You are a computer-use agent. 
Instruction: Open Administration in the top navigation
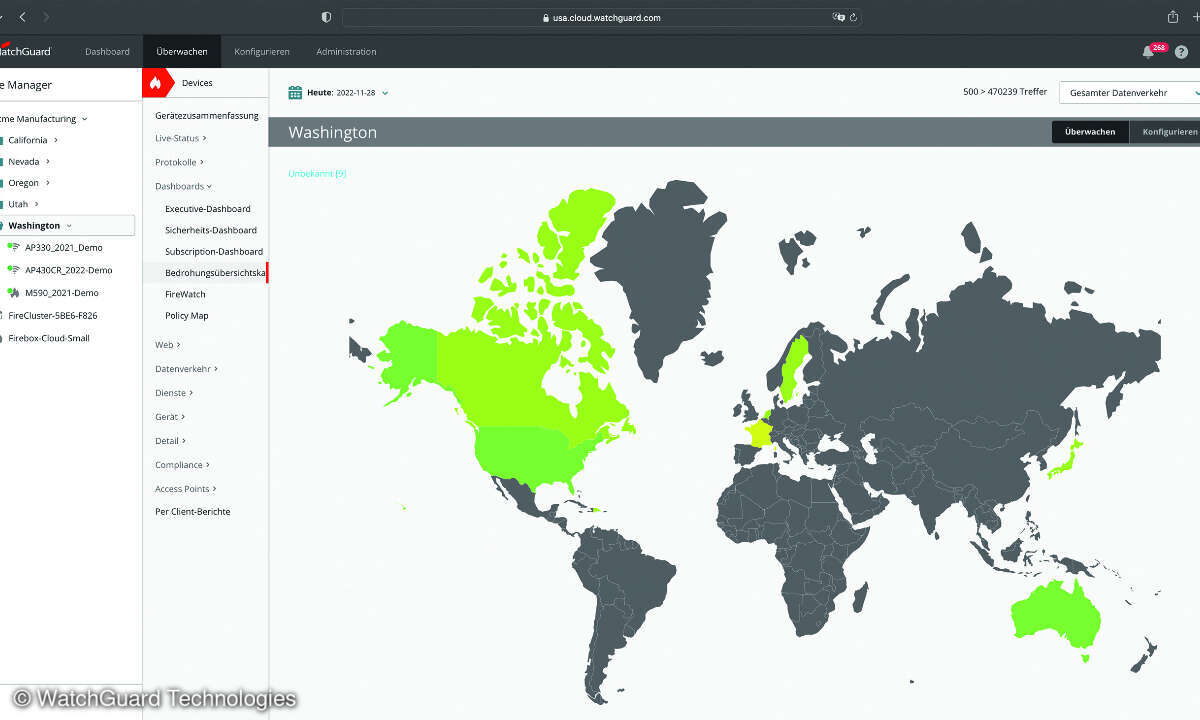pyautogui.click(x=346, y=52)
